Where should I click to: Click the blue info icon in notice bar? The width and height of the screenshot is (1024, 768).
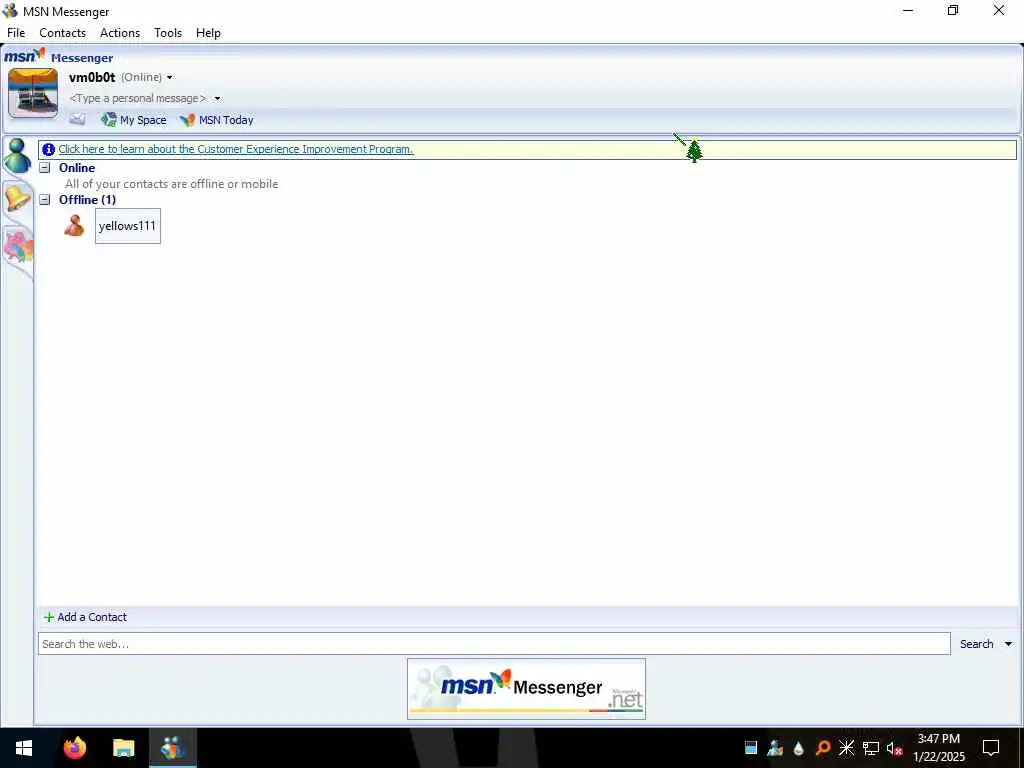tap(48, 150)
